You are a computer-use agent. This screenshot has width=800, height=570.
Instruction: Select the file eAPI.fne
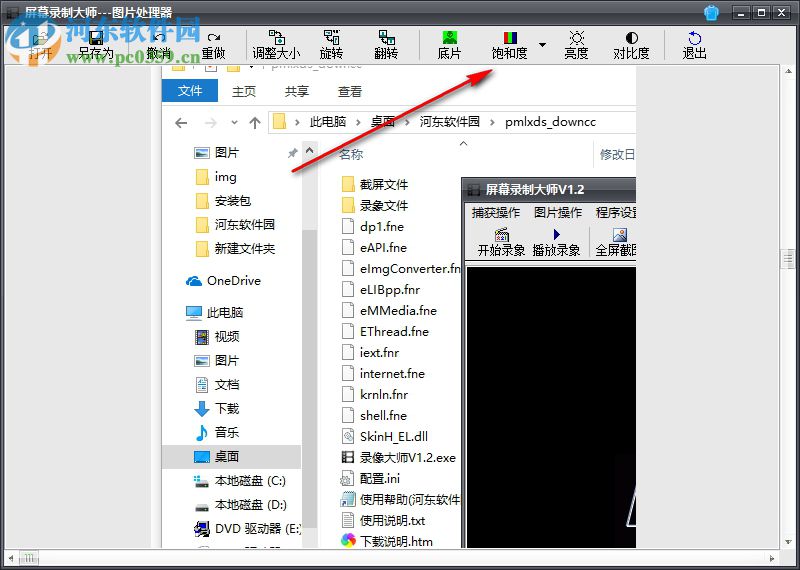(x=374, y=247)
